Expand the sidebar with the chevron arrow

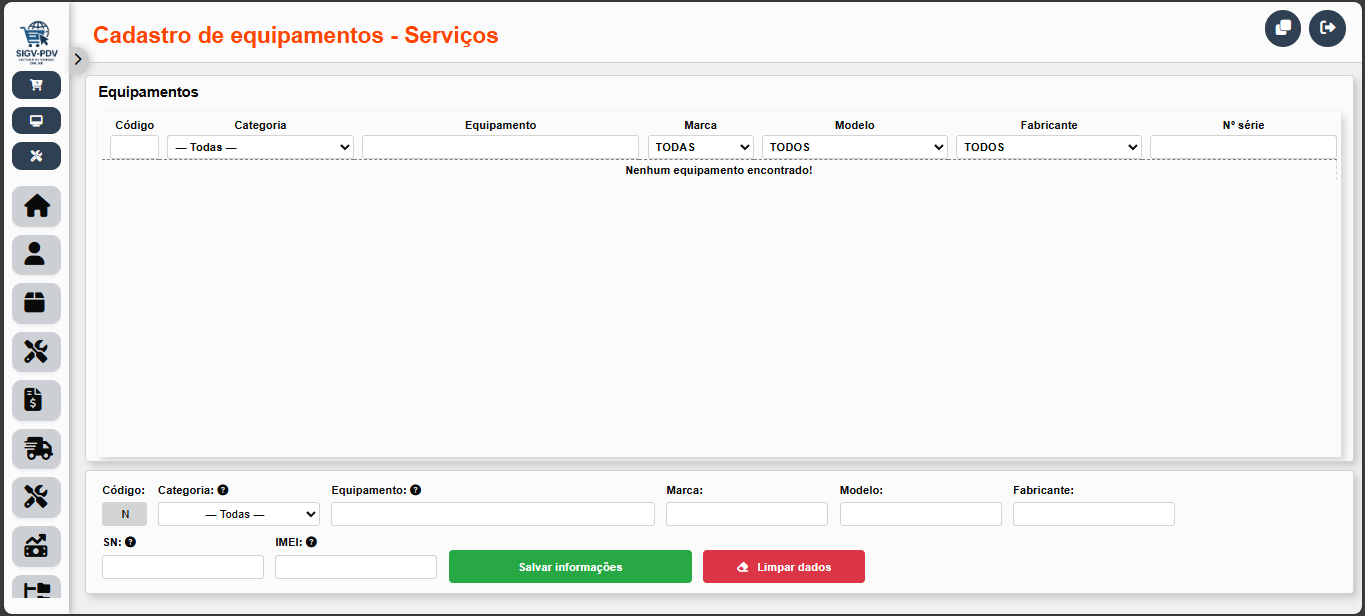click(78, 59)
